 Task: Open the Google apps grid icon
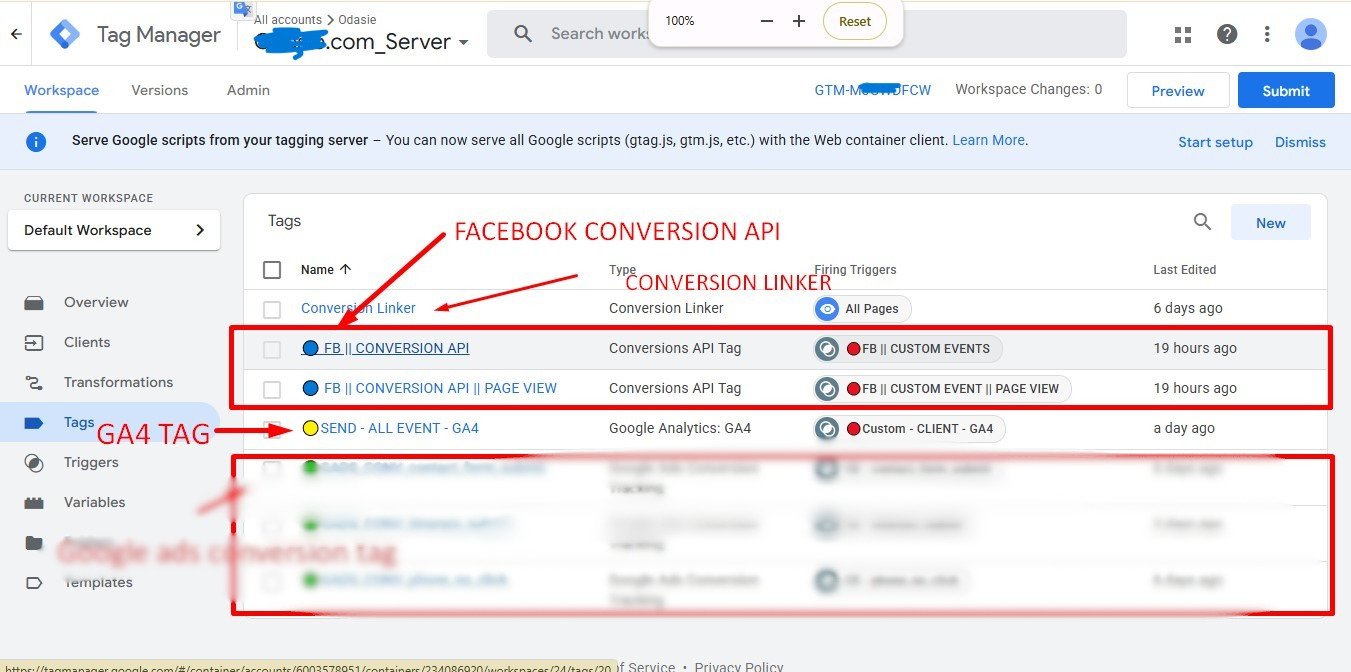[x=1183, y=35]
